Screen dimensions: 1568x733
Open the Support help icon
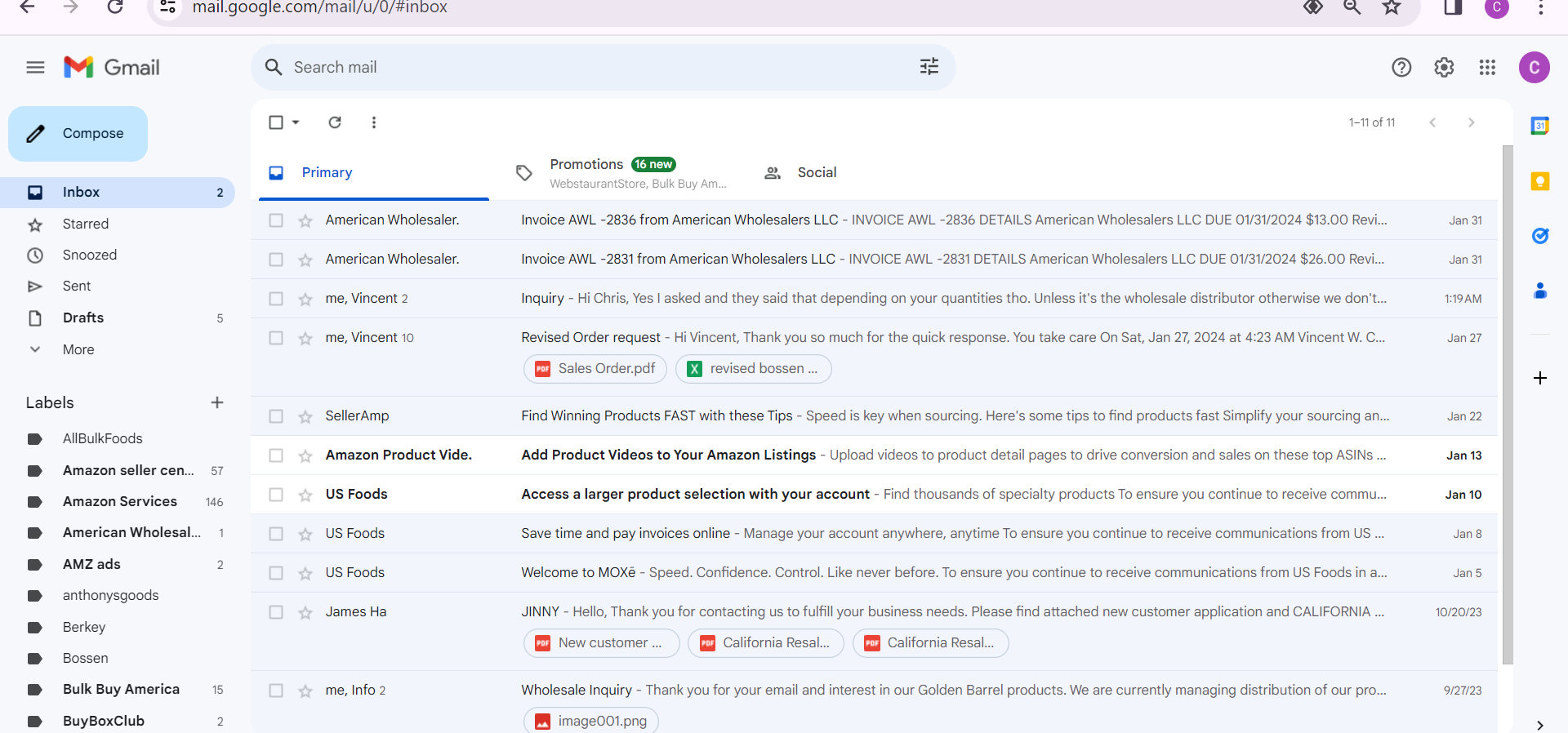[1401, 68]
